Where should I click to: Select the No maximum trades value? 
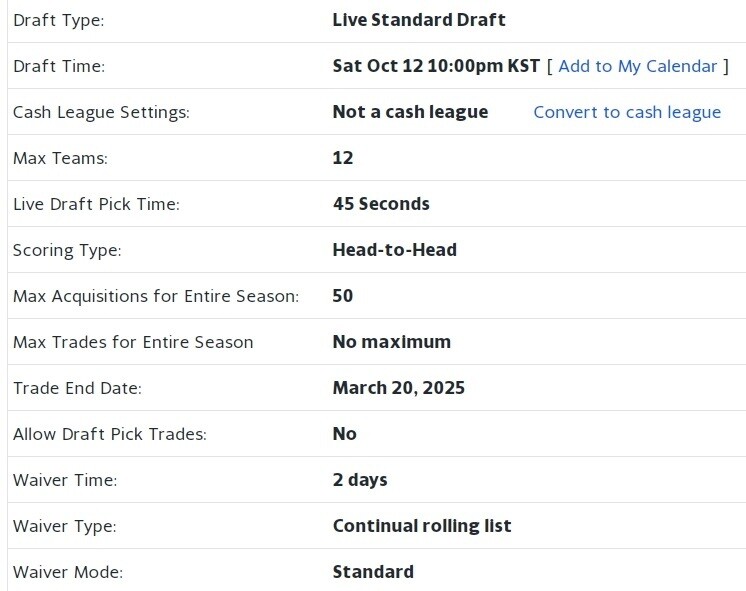[x=391, y=342]
